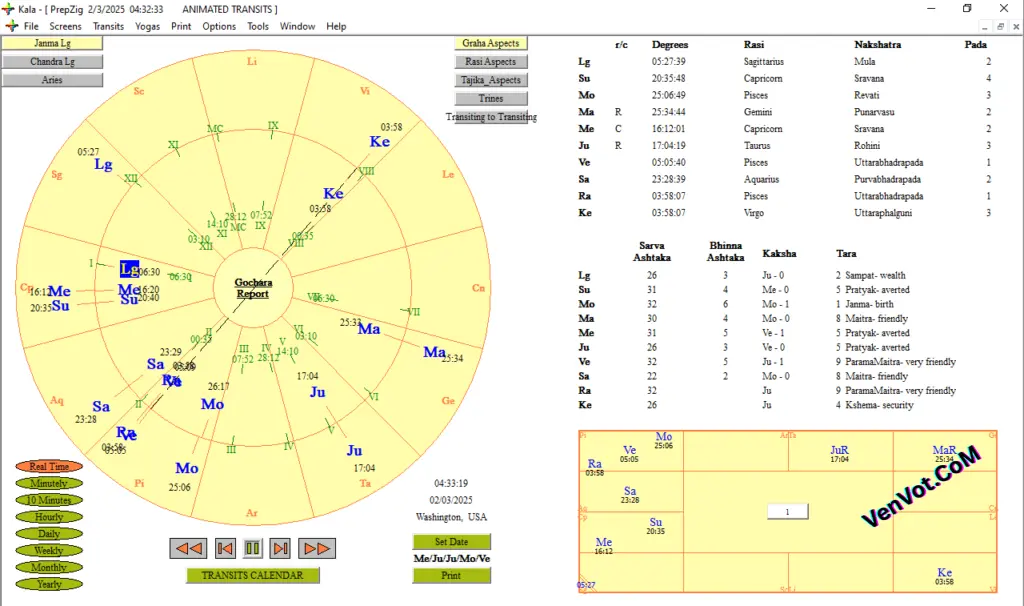Click the Sagittarius rasi cell for Lg

click(x=763, y=61)
